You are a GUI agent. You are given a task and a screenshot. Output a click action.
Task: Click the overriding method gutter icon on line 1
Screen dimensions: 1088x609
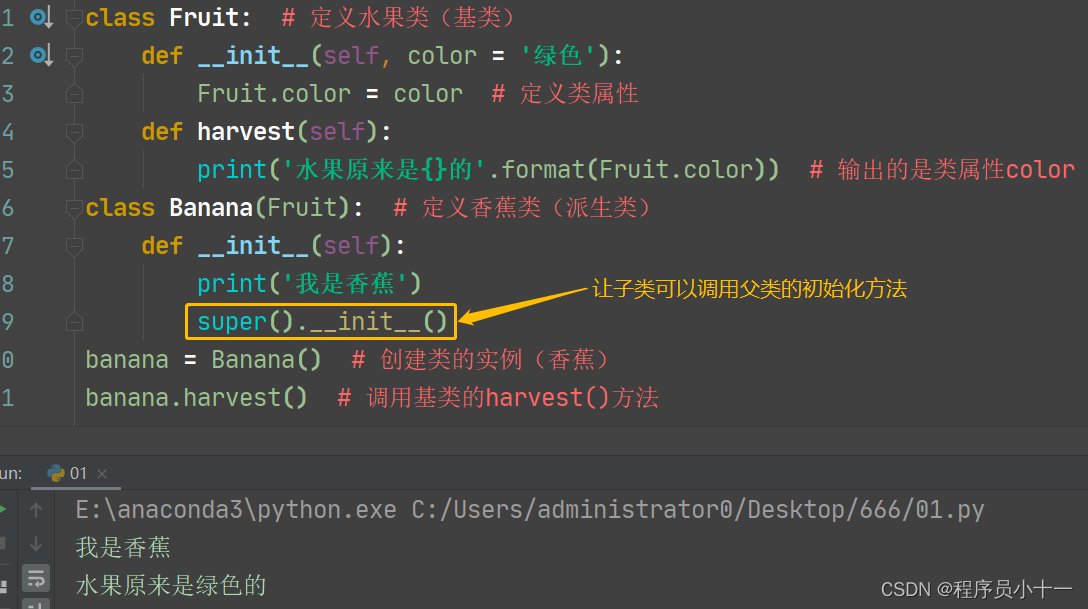(36, 15)
